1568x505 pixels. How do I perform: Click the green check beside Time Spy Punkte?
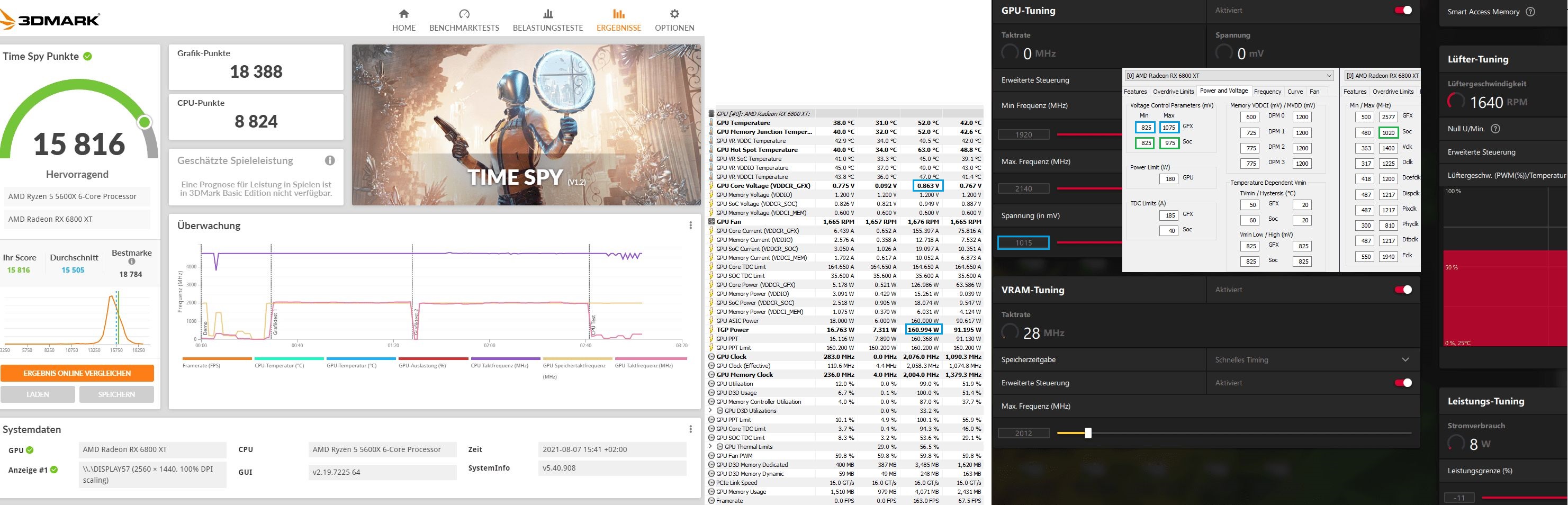88,56
